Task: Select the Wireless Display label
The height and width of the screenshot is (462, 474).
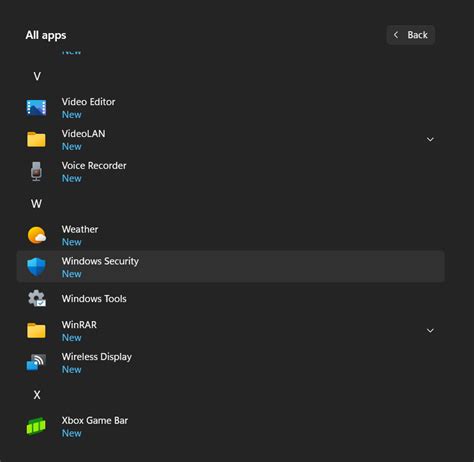Action: click(97, 357)
